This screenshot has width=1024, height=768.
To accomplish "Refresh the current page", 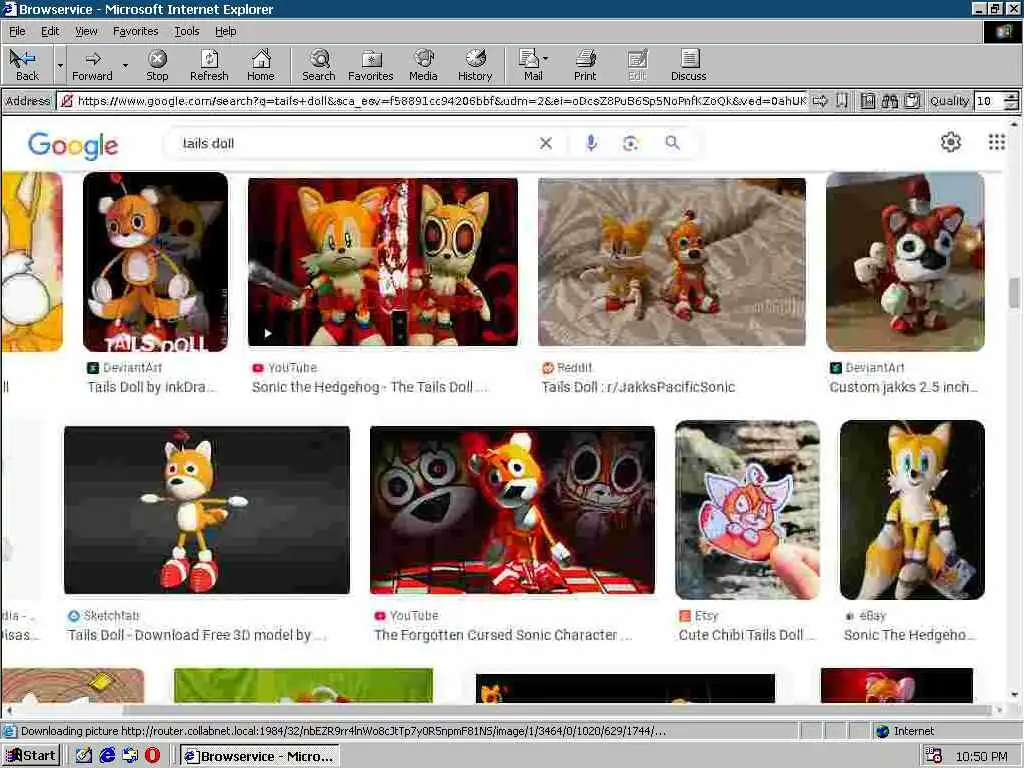I will click(209, 65).
